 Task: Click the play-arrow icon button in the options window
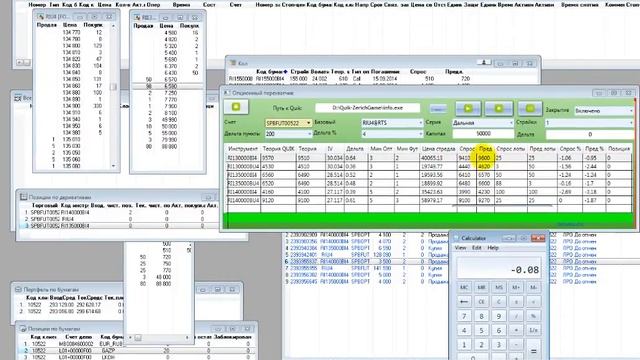[x=468, y=108]
